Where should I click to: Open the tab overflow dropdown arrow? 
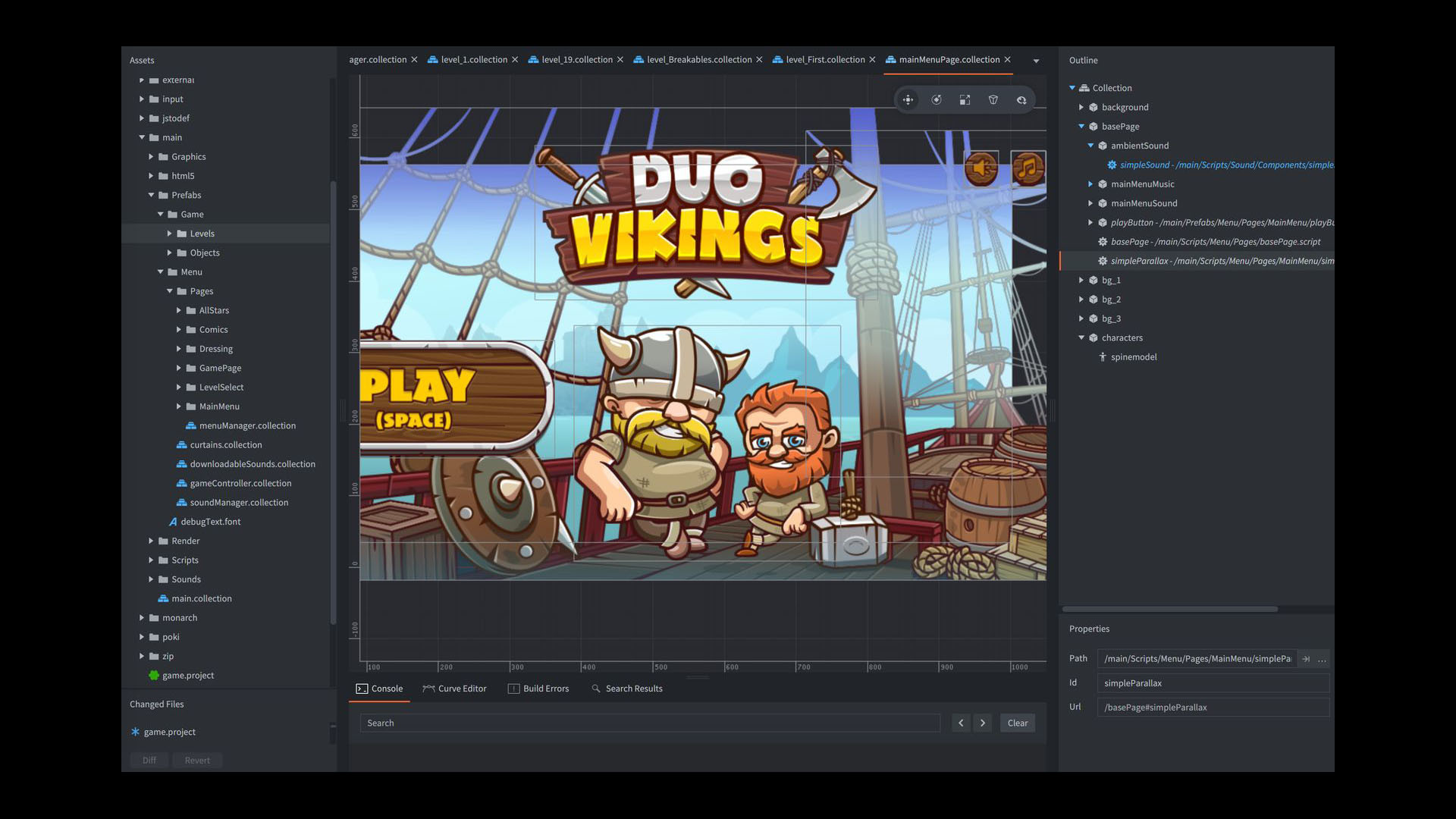point(1036,60)
